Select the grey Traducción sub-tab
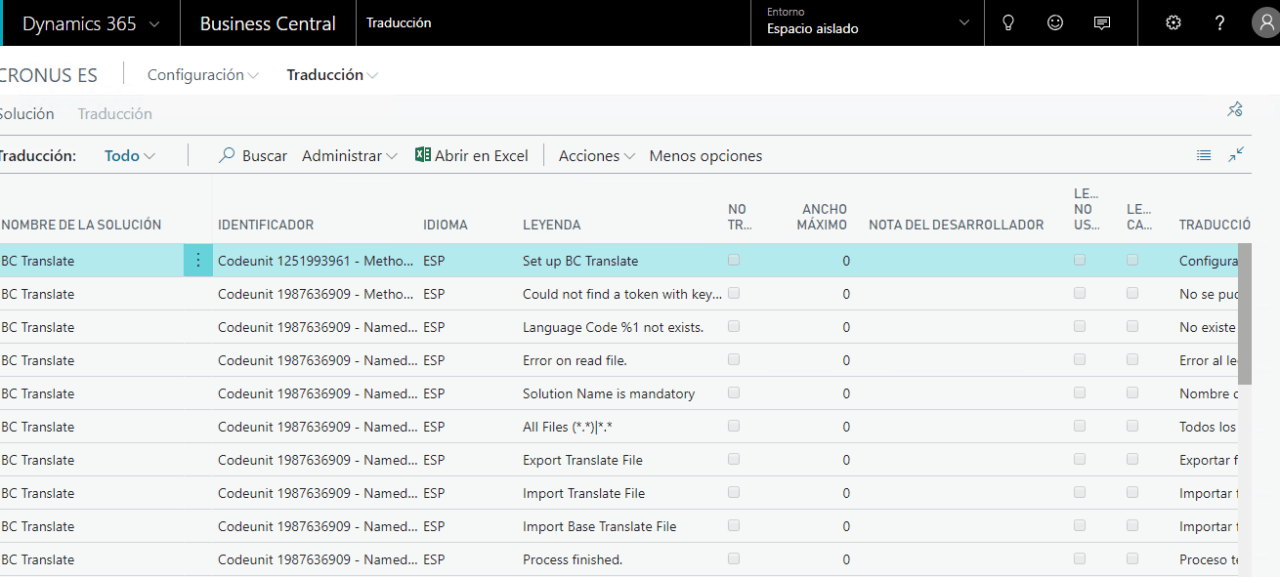Screen dimensions: 1280x577 [x=115, y=114]
